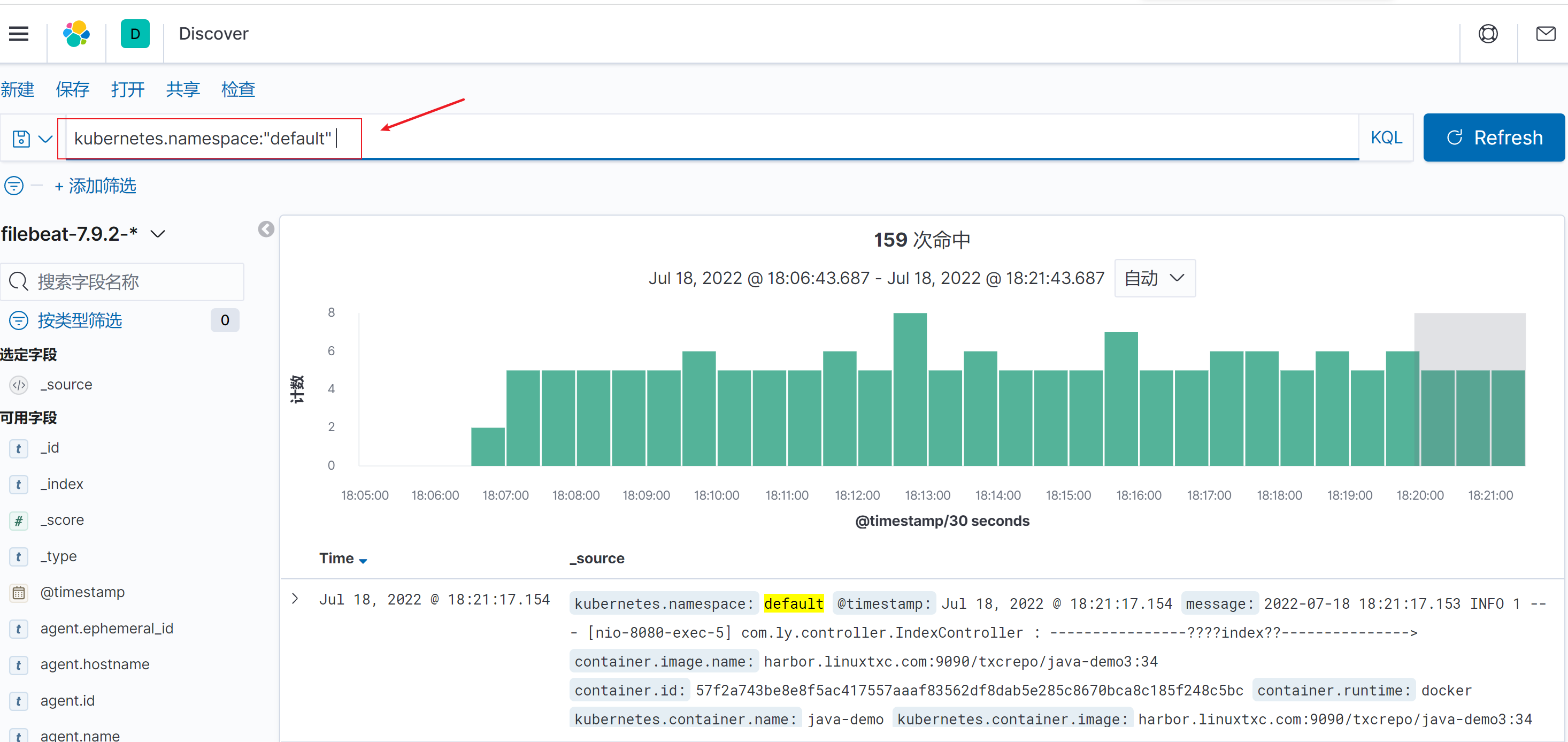Screen dimensions: 1568x742
Task: Click the 添加筛选 add filter link
Action: point(95,186)
